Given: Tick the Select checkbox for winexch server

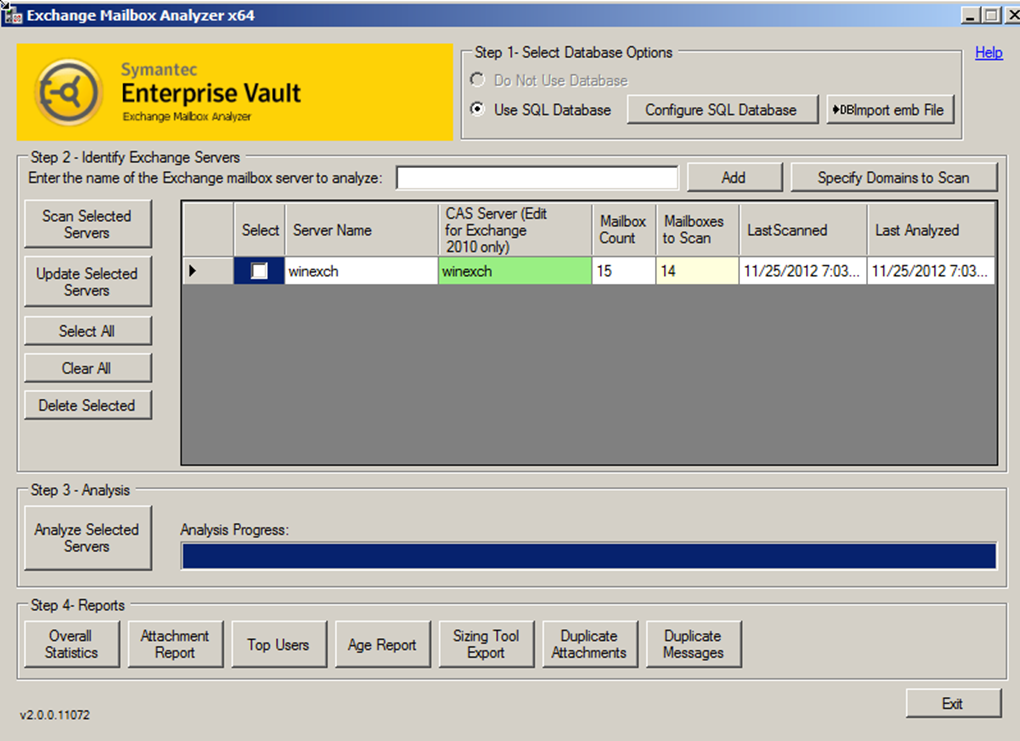Looking at the screenshot, I should pos(259,271).
